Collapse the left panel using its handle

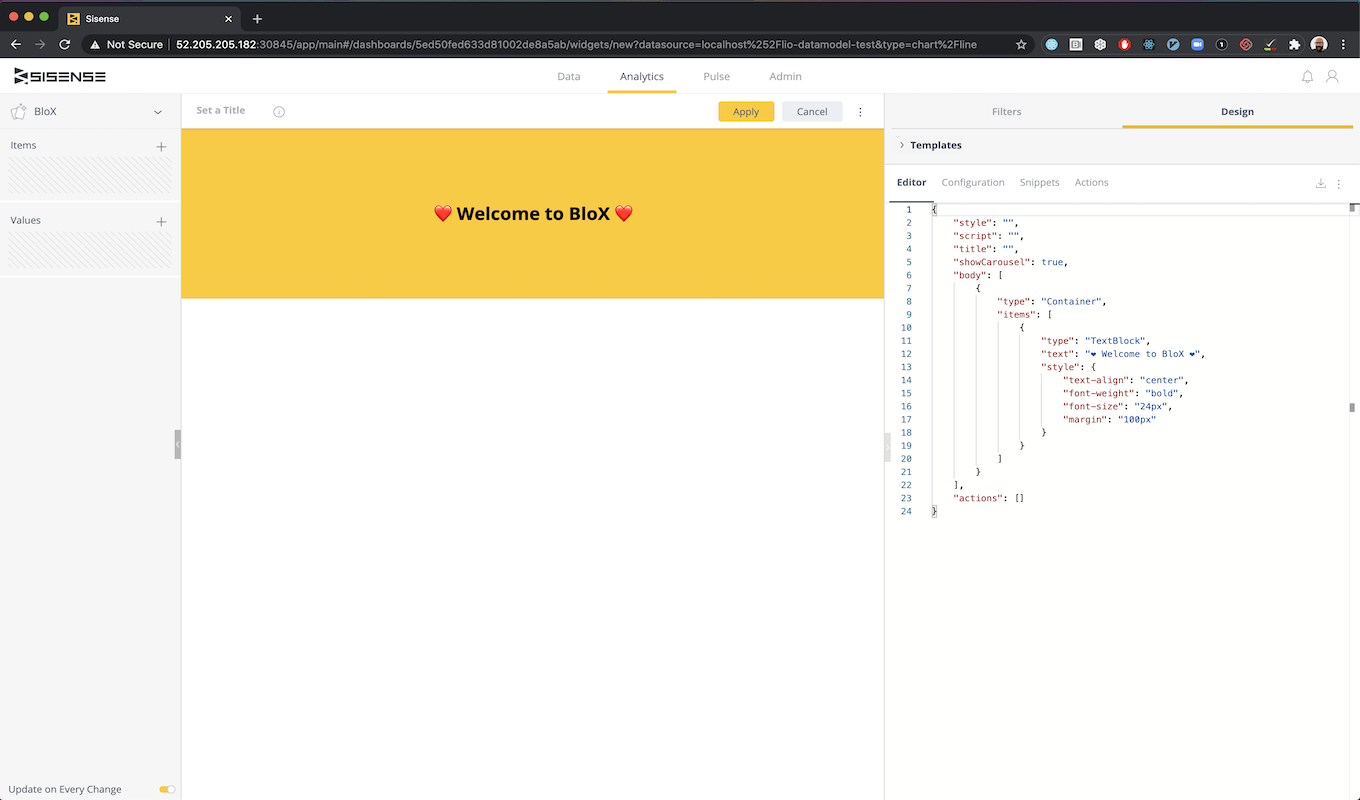(178, 444)
